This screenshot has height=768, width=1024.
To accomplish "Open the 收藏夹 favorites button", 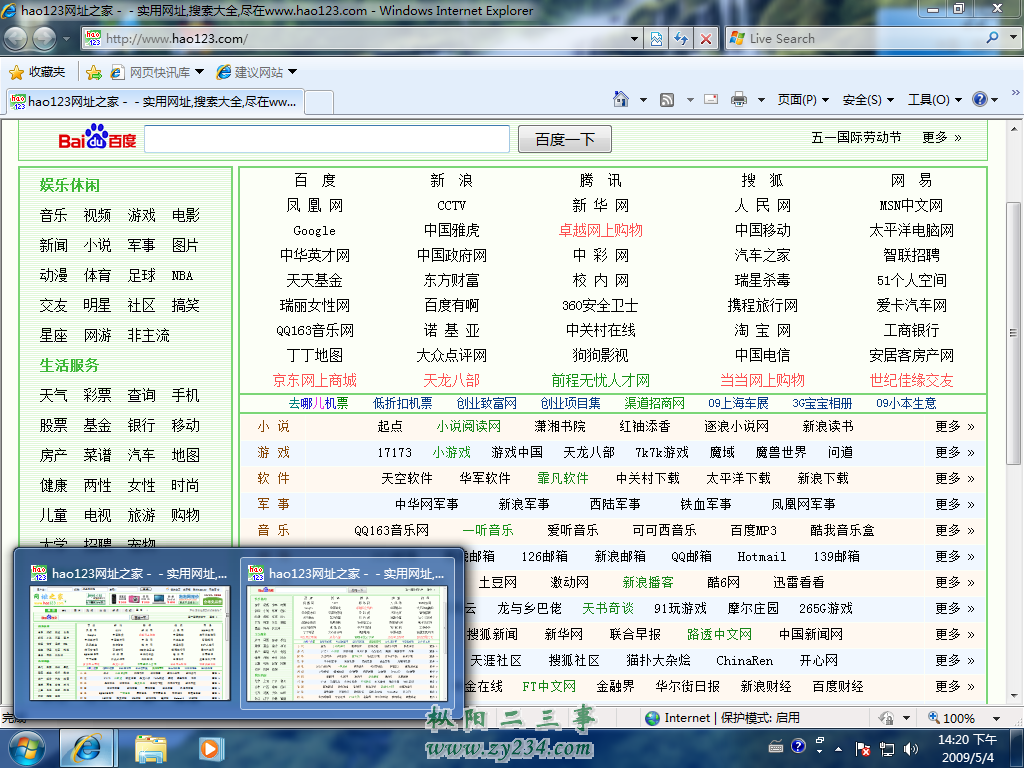I will [x=37, y=72].
